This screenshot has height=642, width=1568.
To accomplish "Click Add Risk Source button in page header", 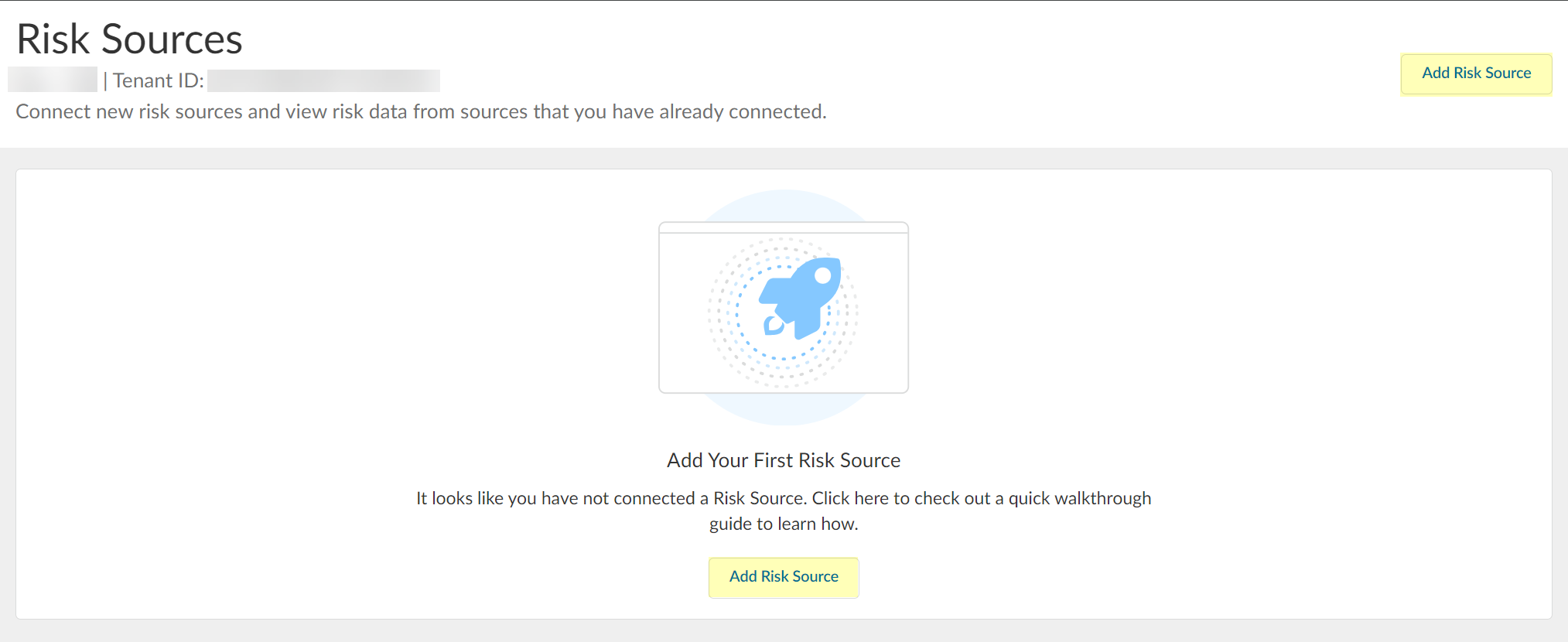I will click(1476, 73).
